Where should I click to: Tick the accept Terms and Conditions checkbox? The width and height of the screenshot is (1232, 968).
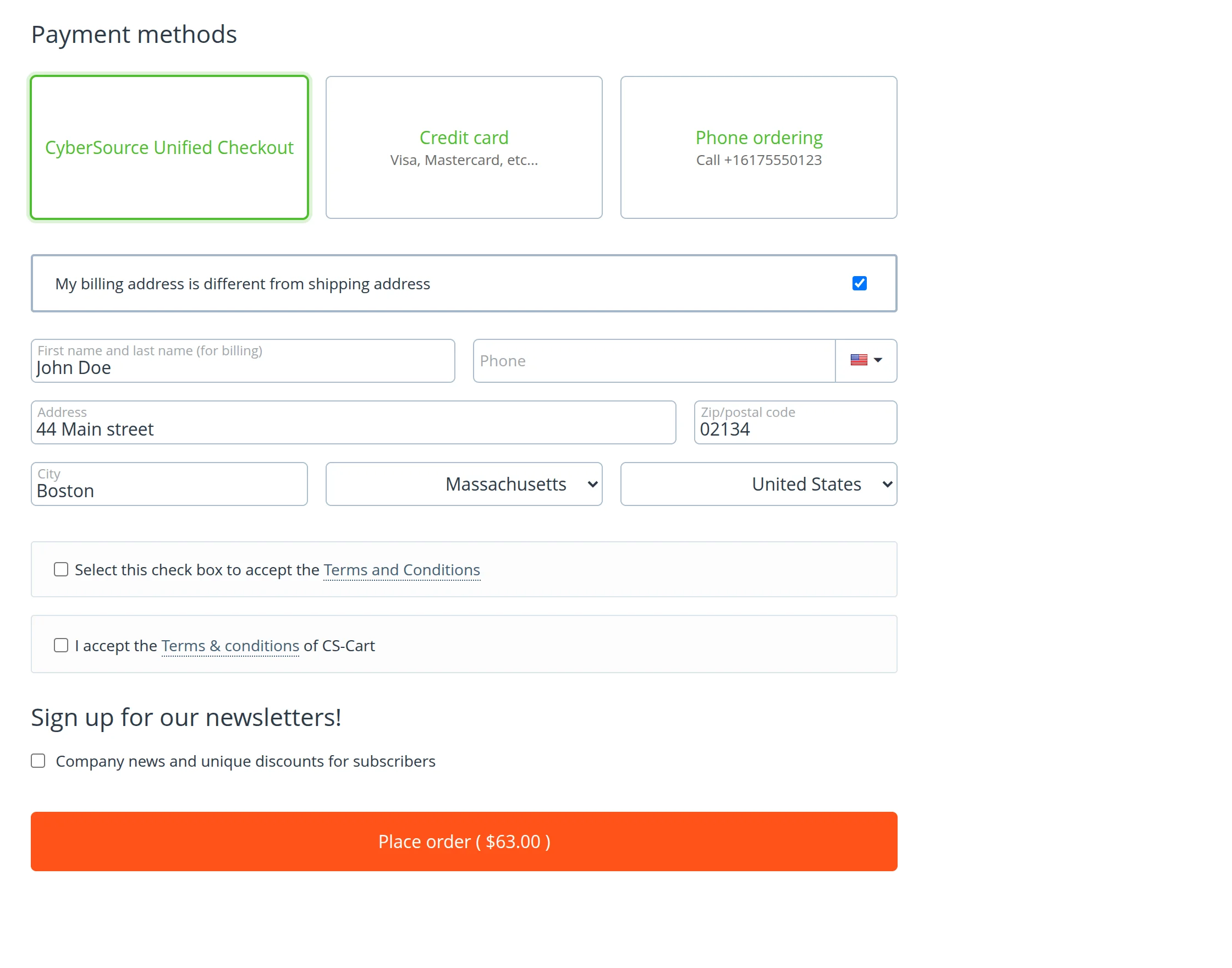tap(61, 570)
